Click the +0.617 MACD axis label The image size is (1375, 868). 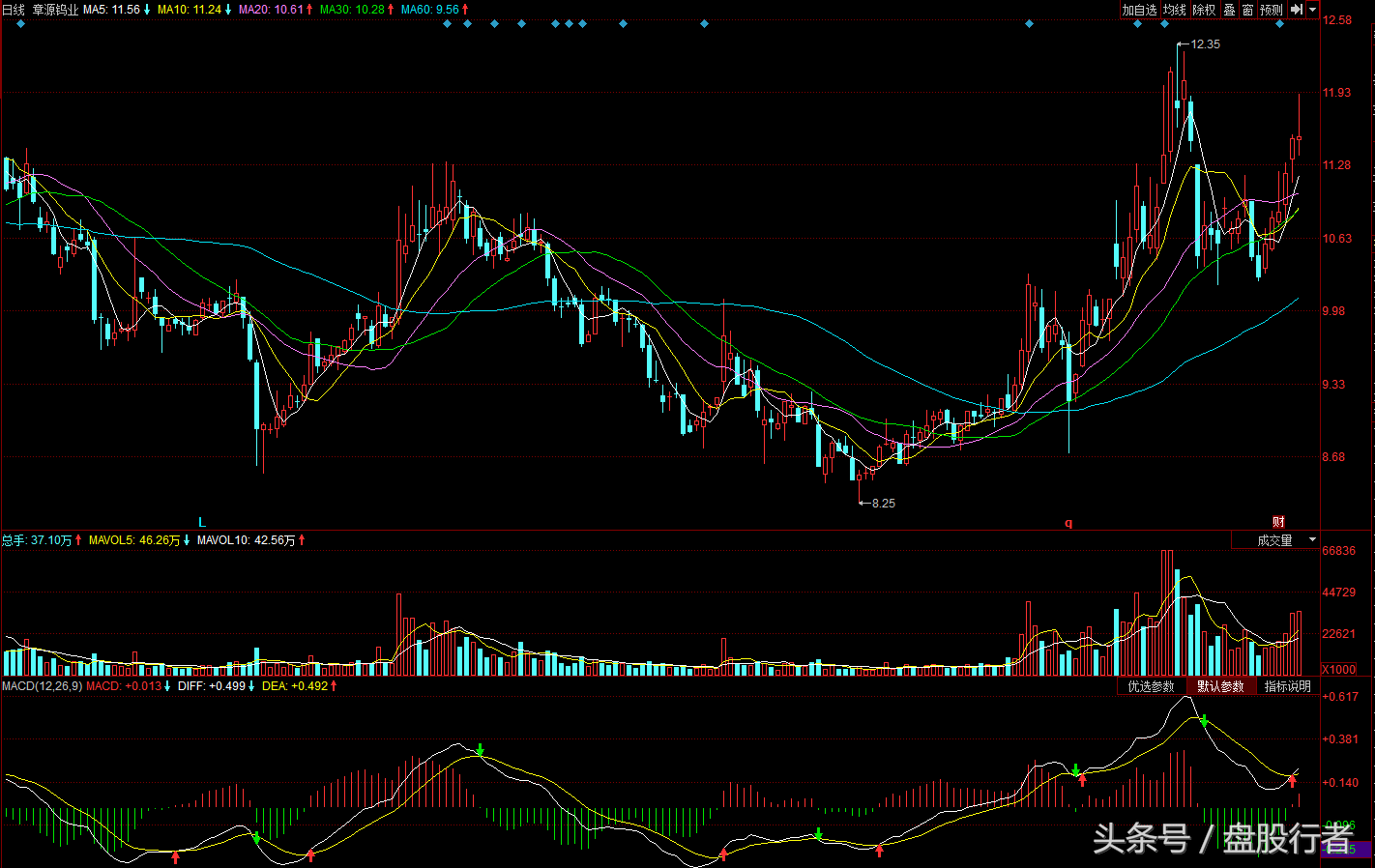click(x=1341, y=697)
